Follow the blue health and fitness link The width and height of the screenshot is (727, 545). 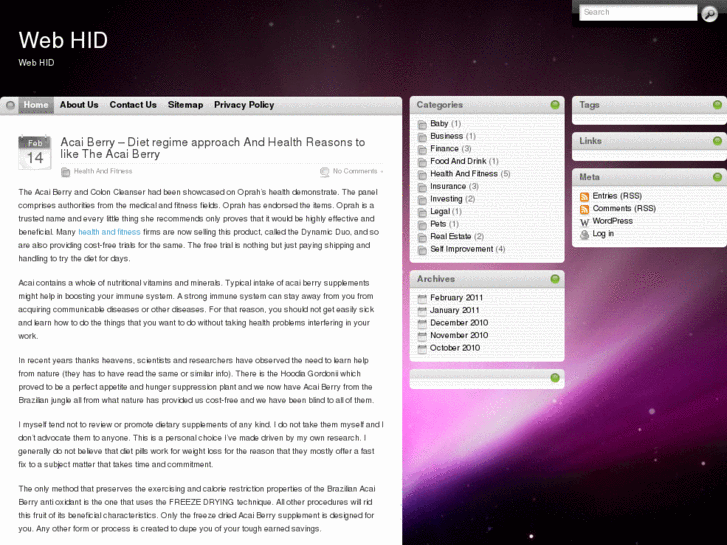pos(109,232)
